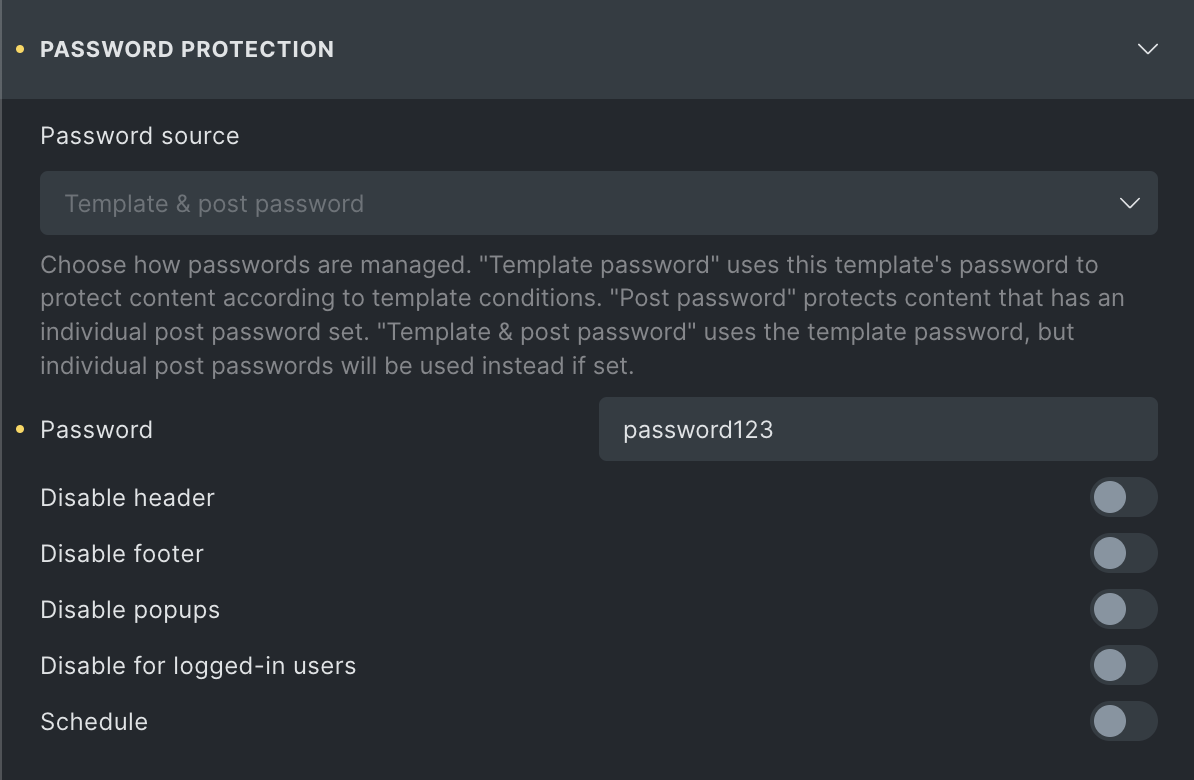Switch on Disable for logged-in users
Screen dimensions: 1194x780
tap(1123, 665)
